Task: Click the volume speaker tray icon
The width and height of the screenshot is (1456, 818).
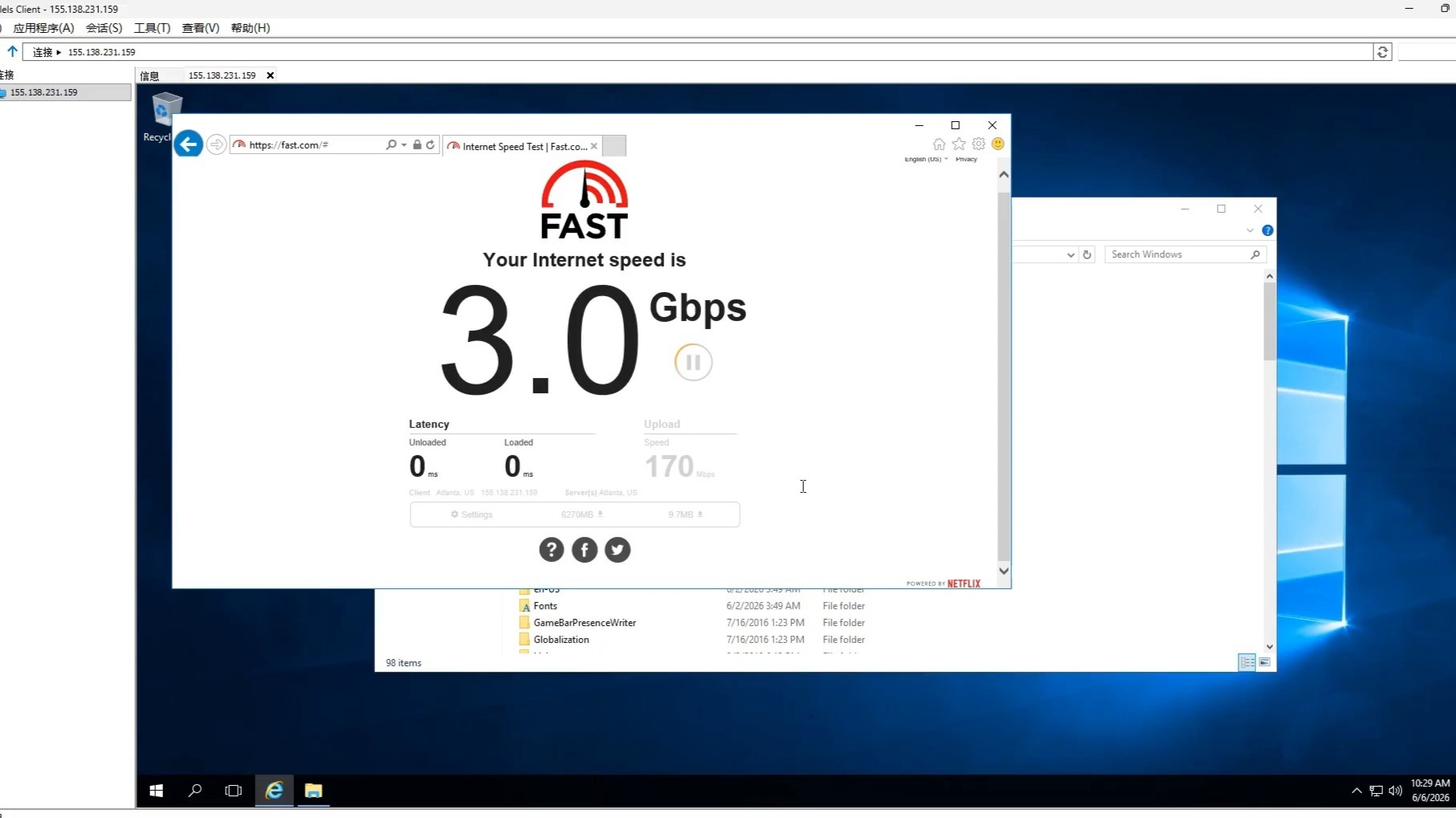Action: point(1395,791)
